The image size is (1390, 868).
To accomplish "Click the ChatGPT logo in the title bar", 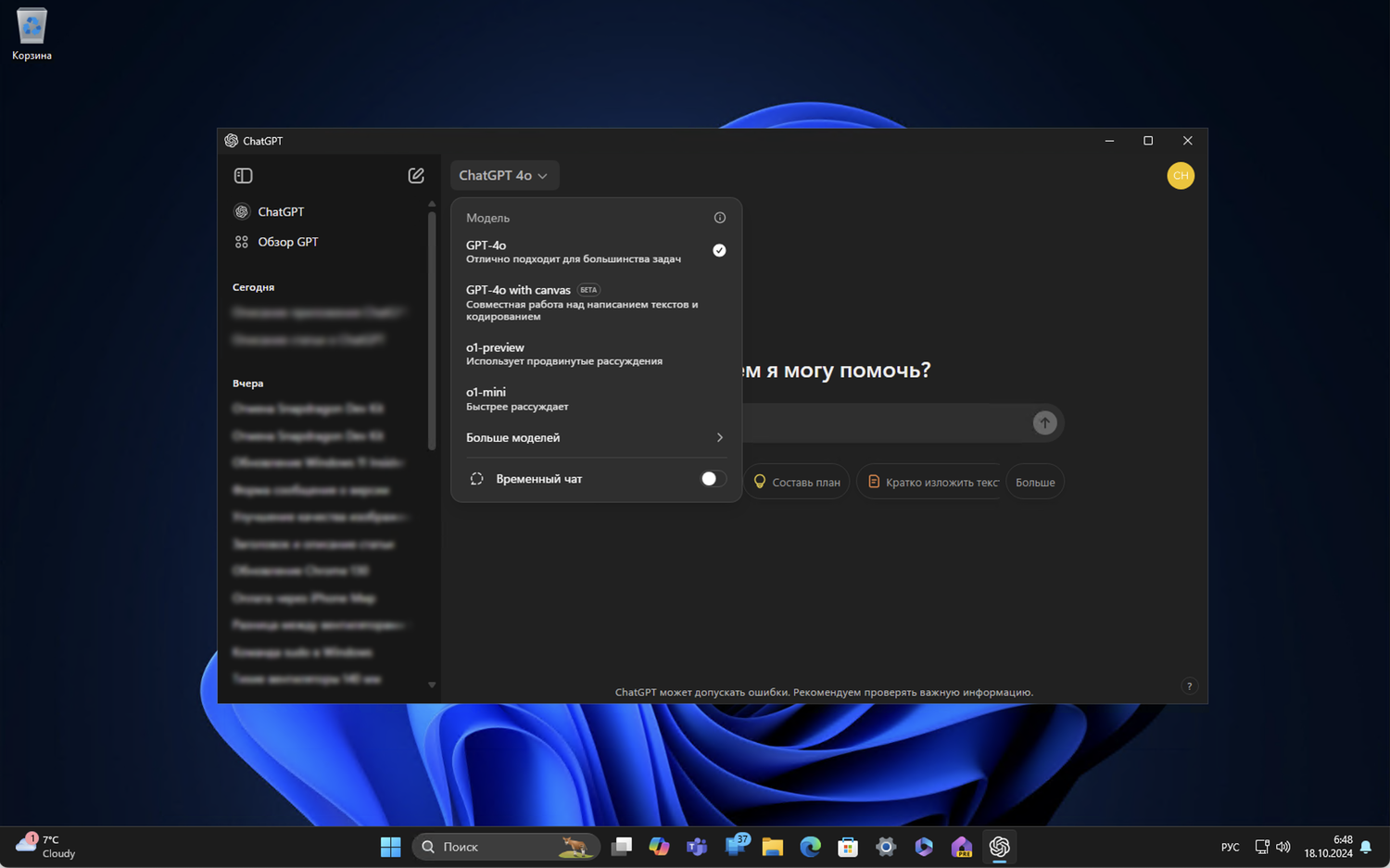I will pyautogui.click(x=232, y=141).
